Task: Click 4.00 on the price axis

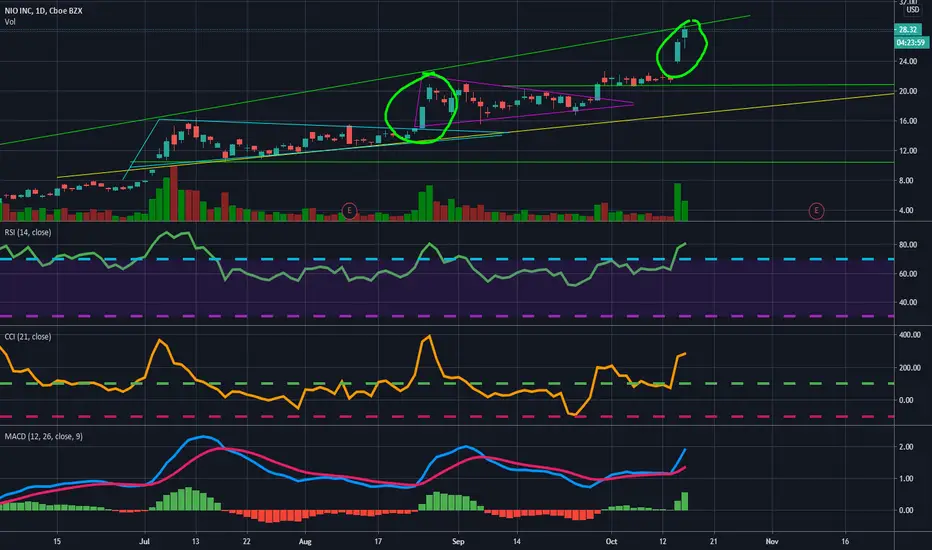Action: [x=907, y=210]
